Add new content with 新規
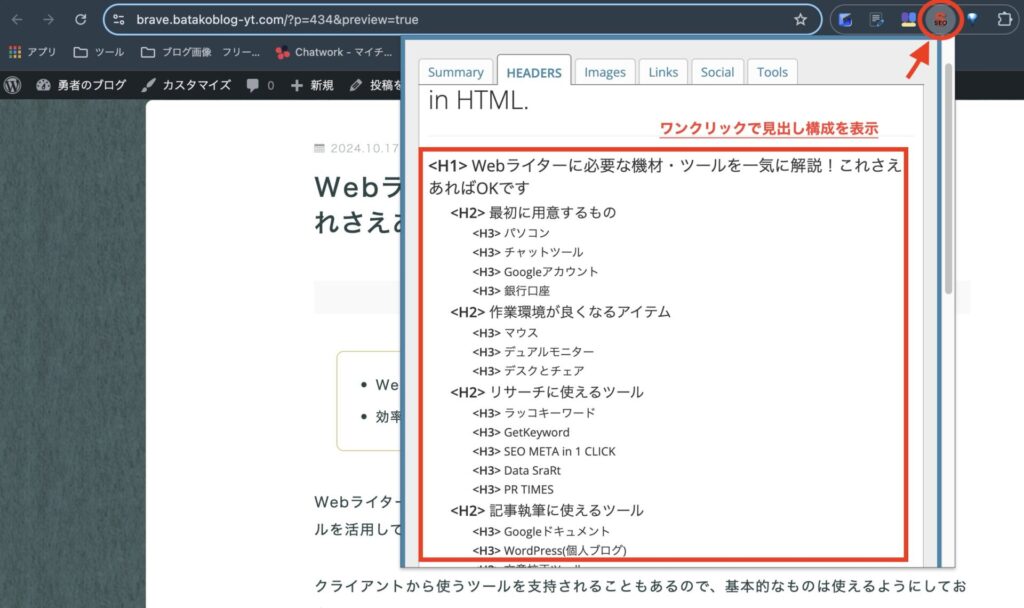The height and width of the screenshot is (608, 1024). 312,85
